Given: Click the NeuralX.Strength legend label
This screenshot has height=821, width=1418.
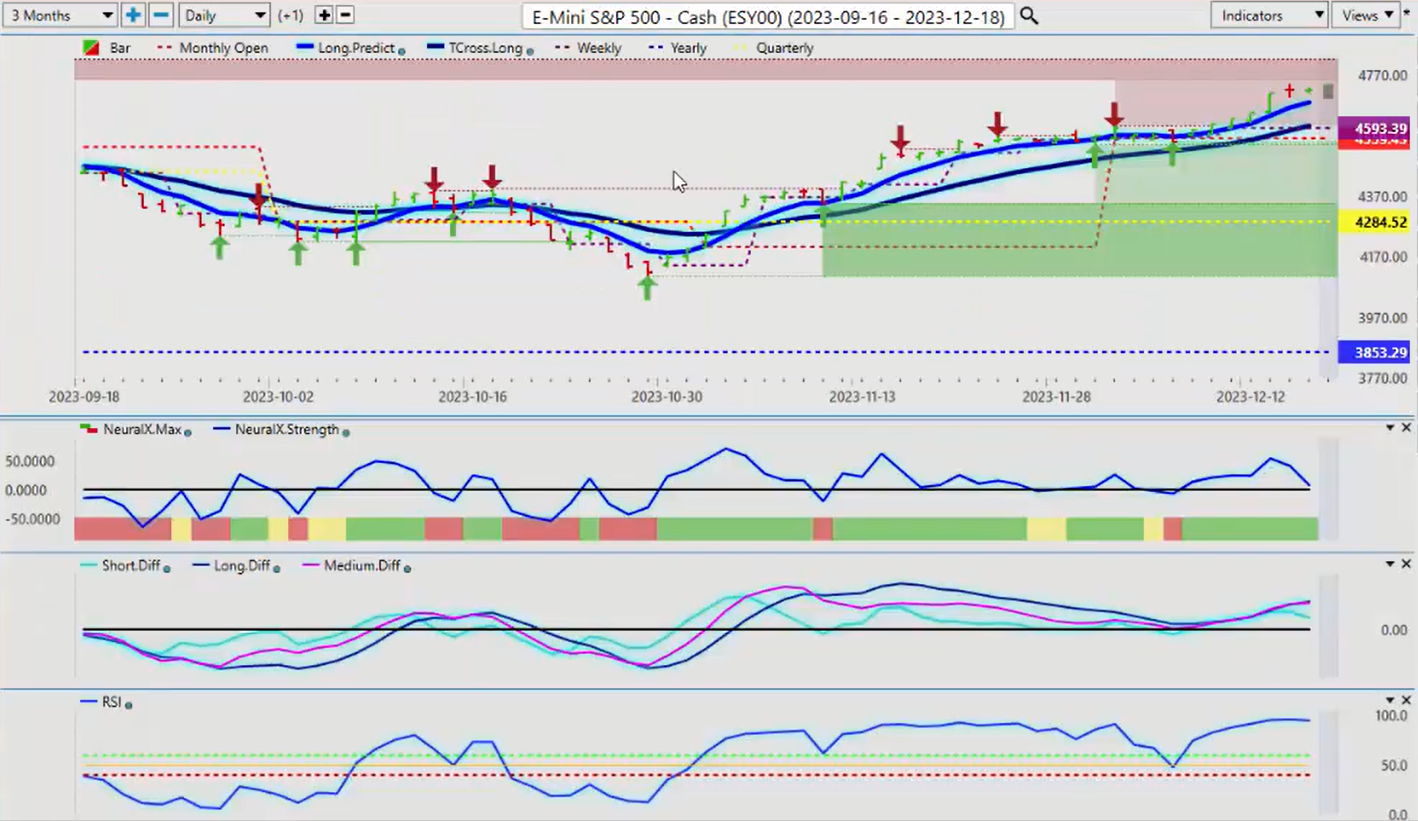Looking at the screenshot, I should (x=287, y=430).
